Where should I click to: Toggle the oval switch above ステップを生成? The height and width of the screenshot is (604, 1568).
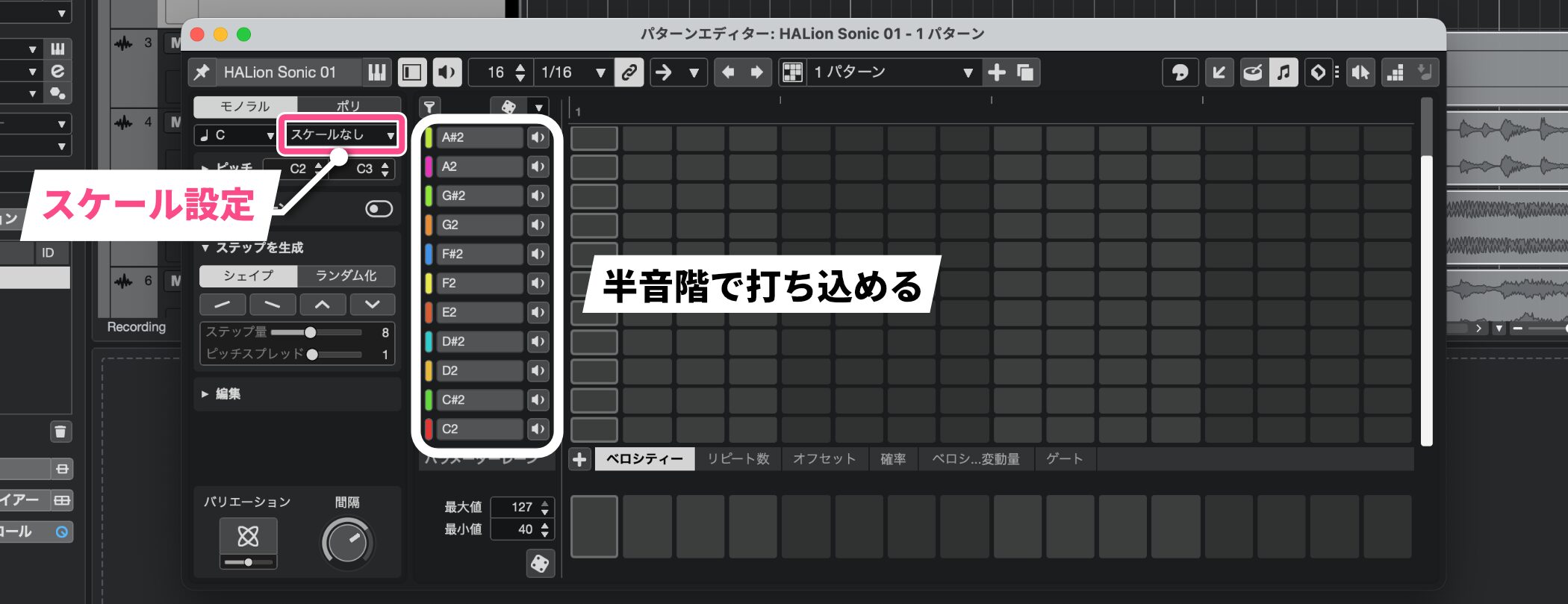(x=379, y=209)
